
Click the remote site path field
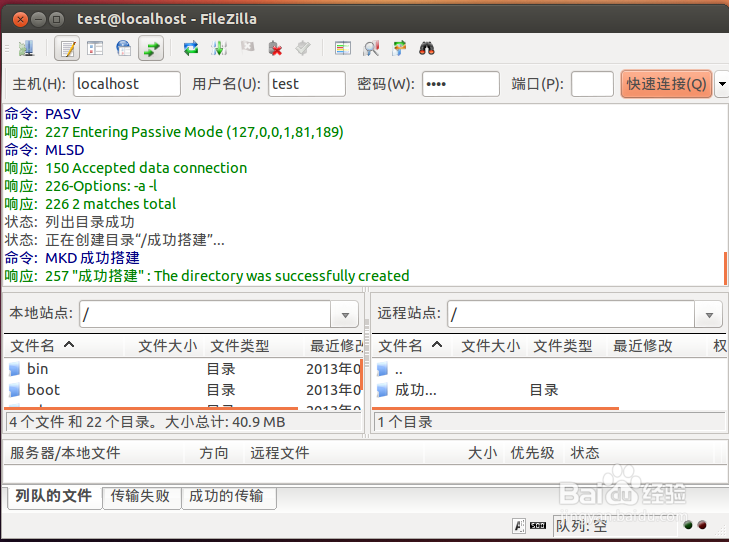[571, 315]
